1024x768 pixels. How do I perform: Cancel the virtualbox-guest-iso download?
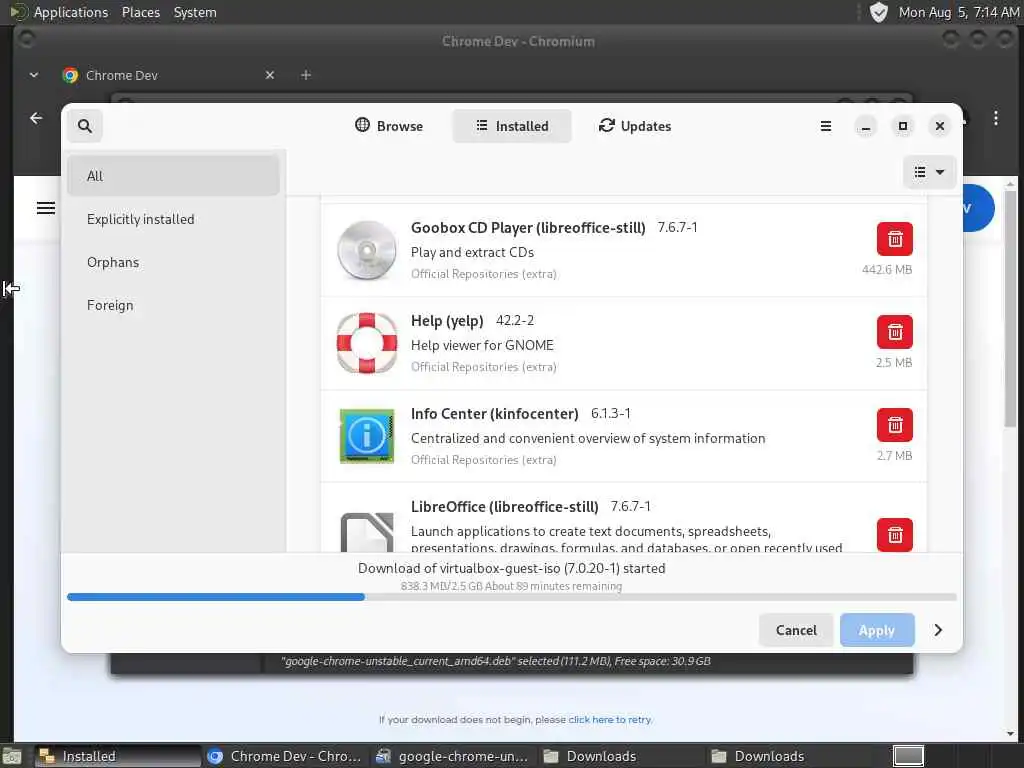[x=795, y=630]
